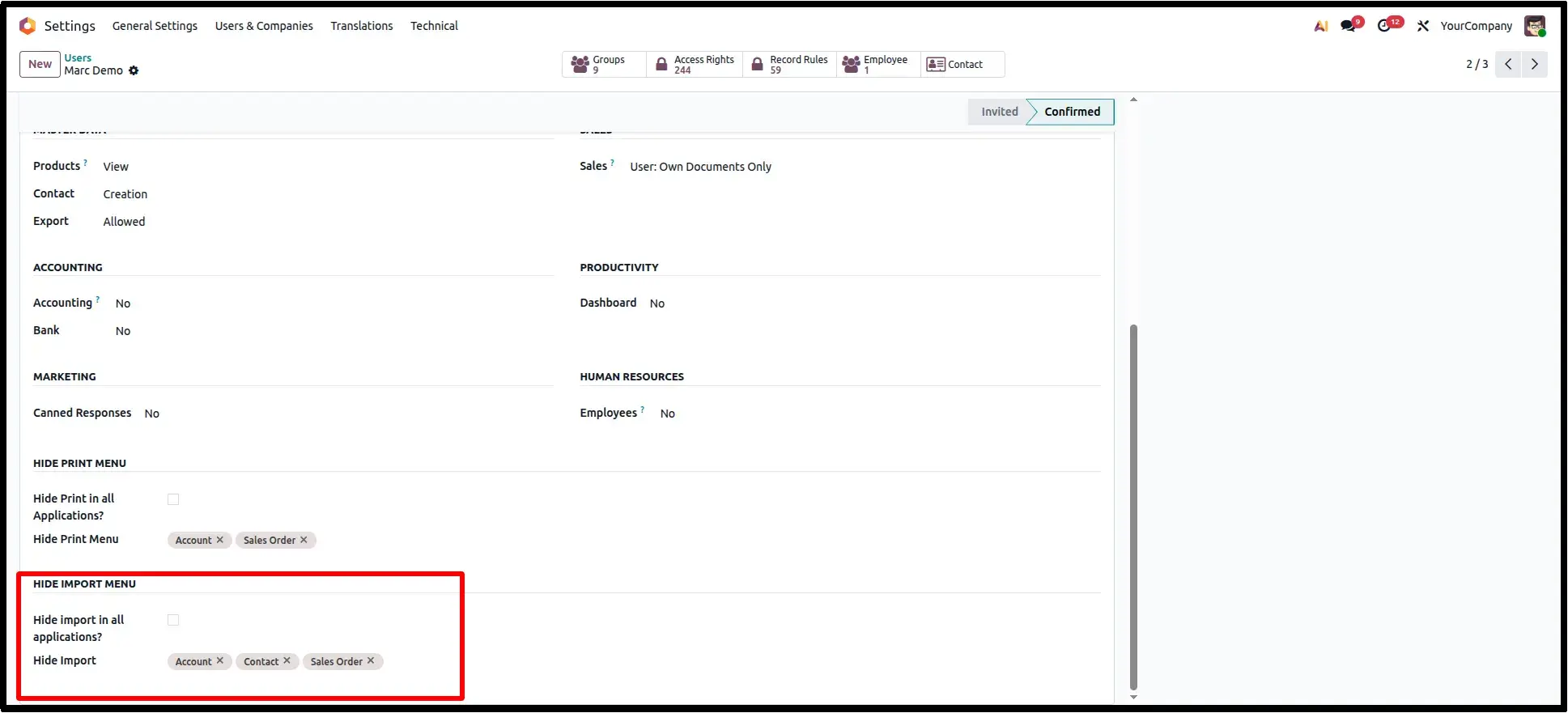
Task: Select the Confirmed status stage
Action: [x=1071, y=112]
